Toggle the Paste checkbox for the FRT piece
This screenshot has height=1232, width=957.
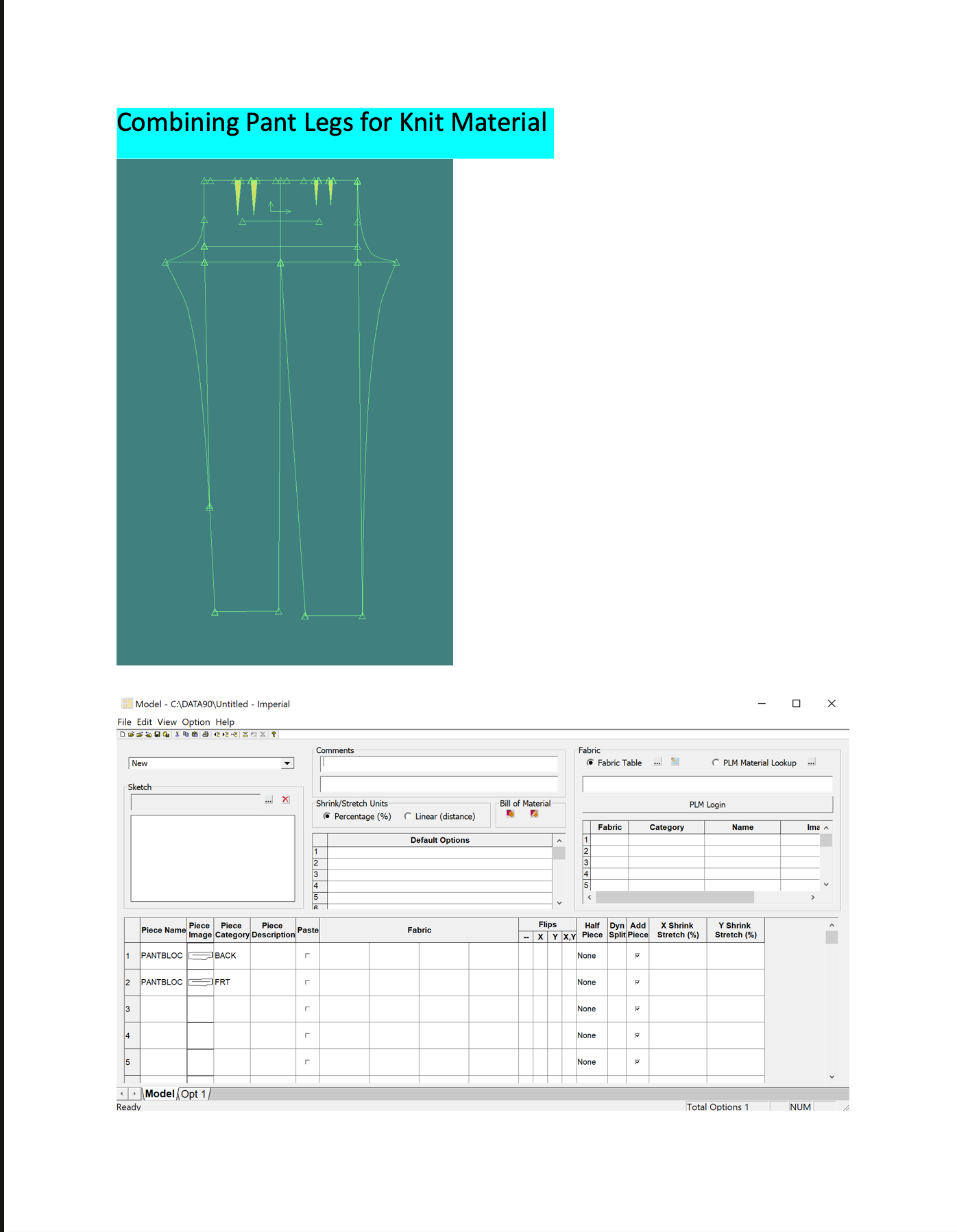(x=307, y=982)
